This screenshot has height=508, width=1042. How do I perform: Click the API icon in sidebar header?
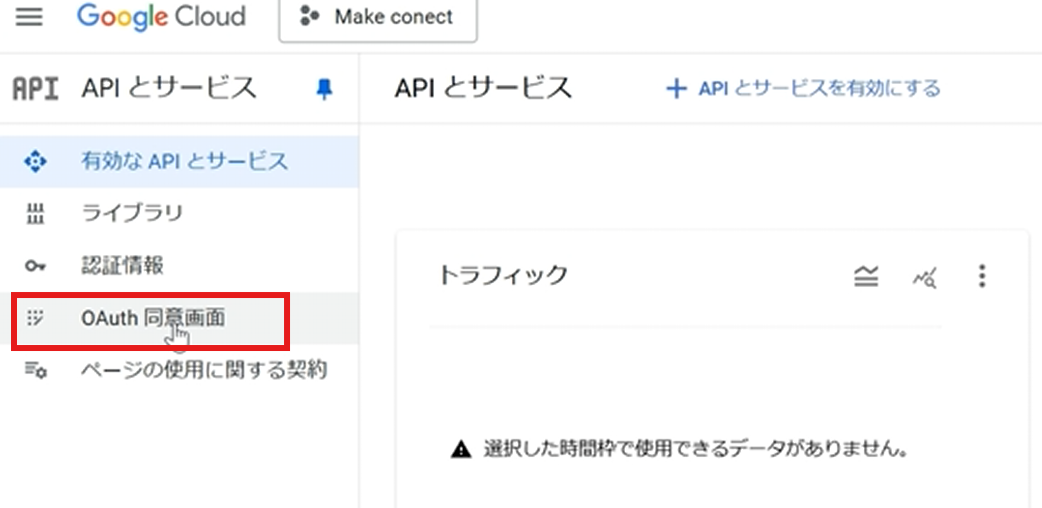coord(35,89)
